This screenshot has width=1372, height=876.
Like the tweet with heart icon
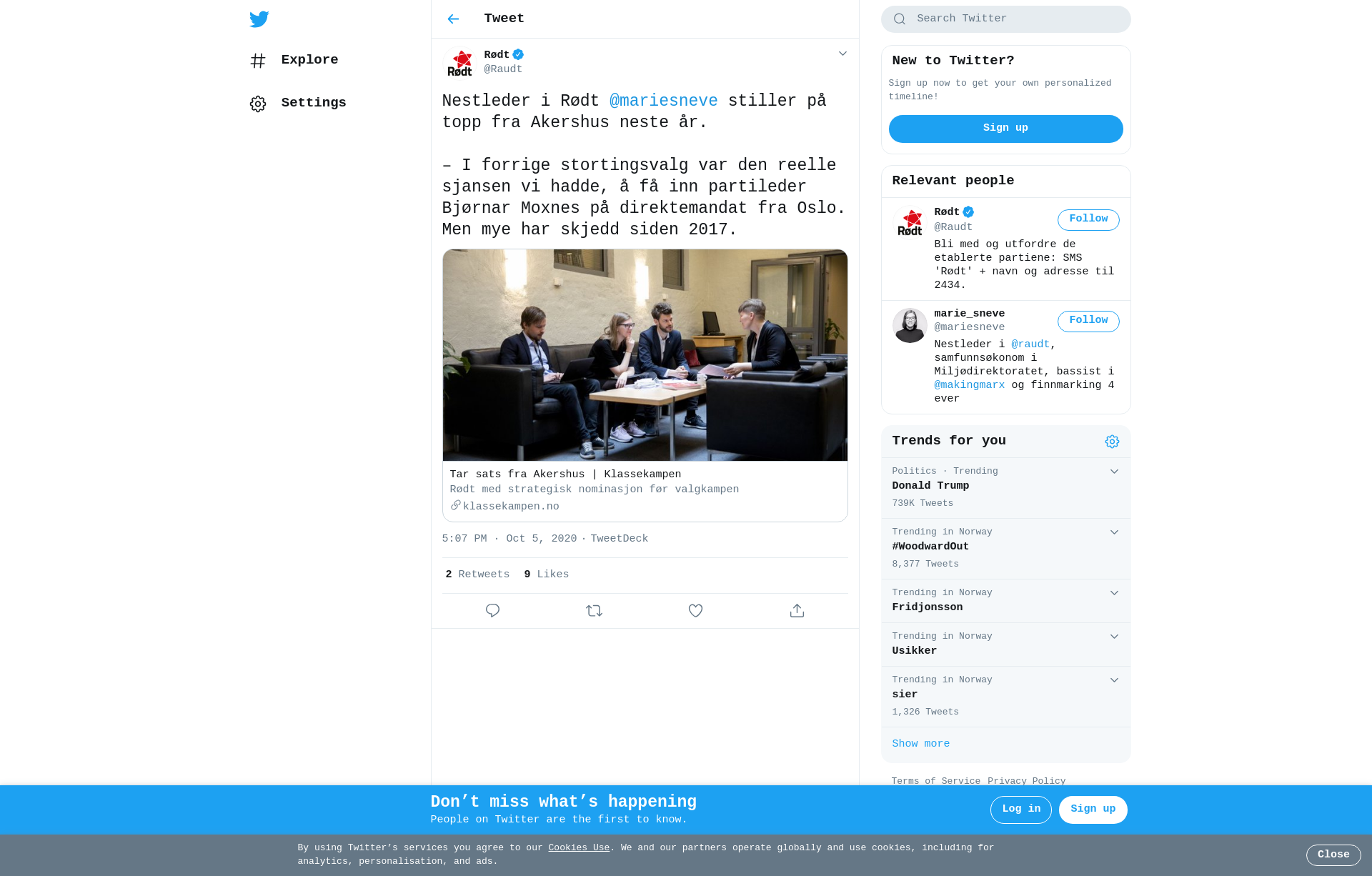click(x=695, y=611)
